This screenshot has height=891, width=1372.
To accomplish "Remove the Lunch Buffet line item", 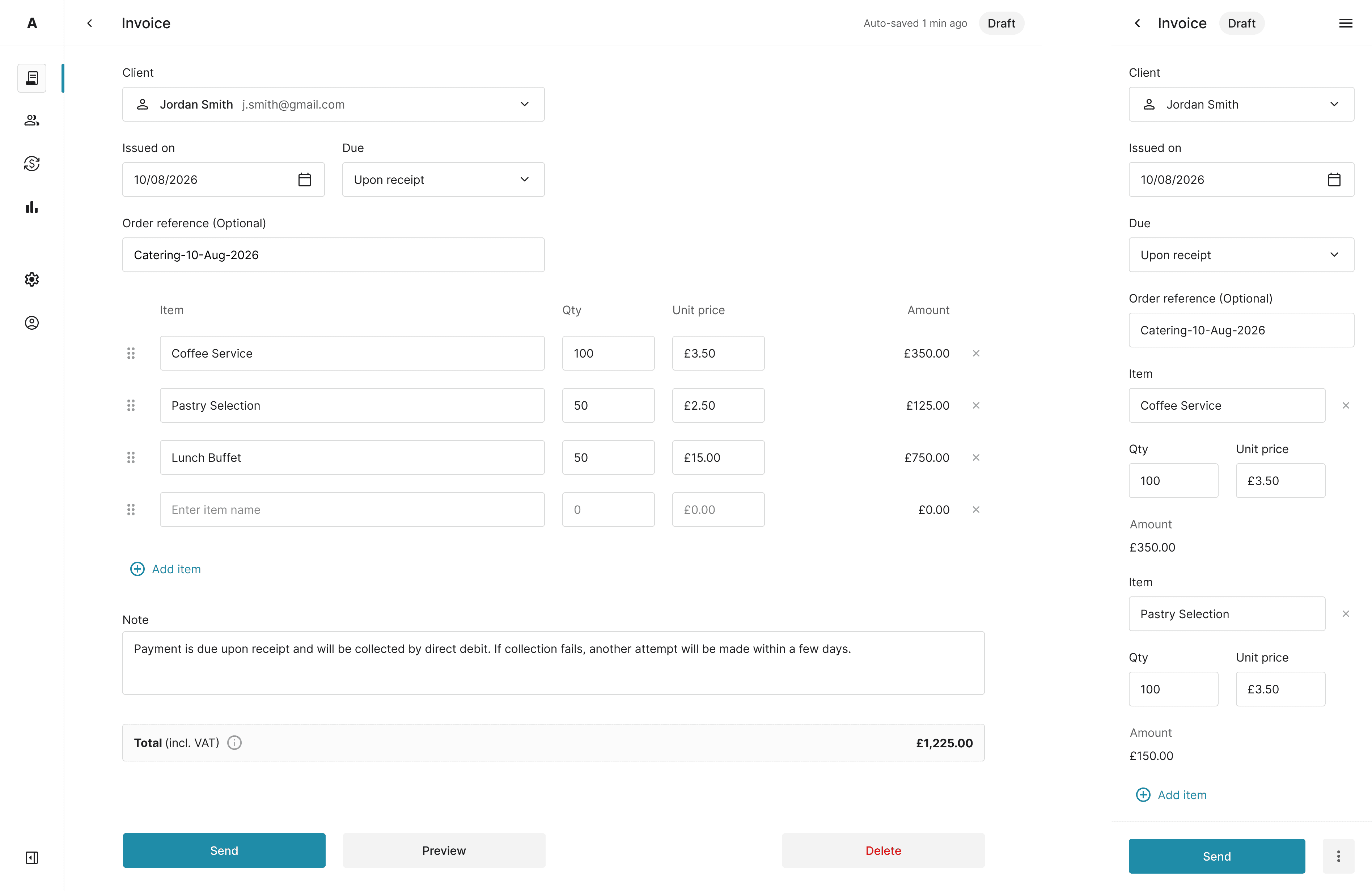I will (x=976, y=457).
